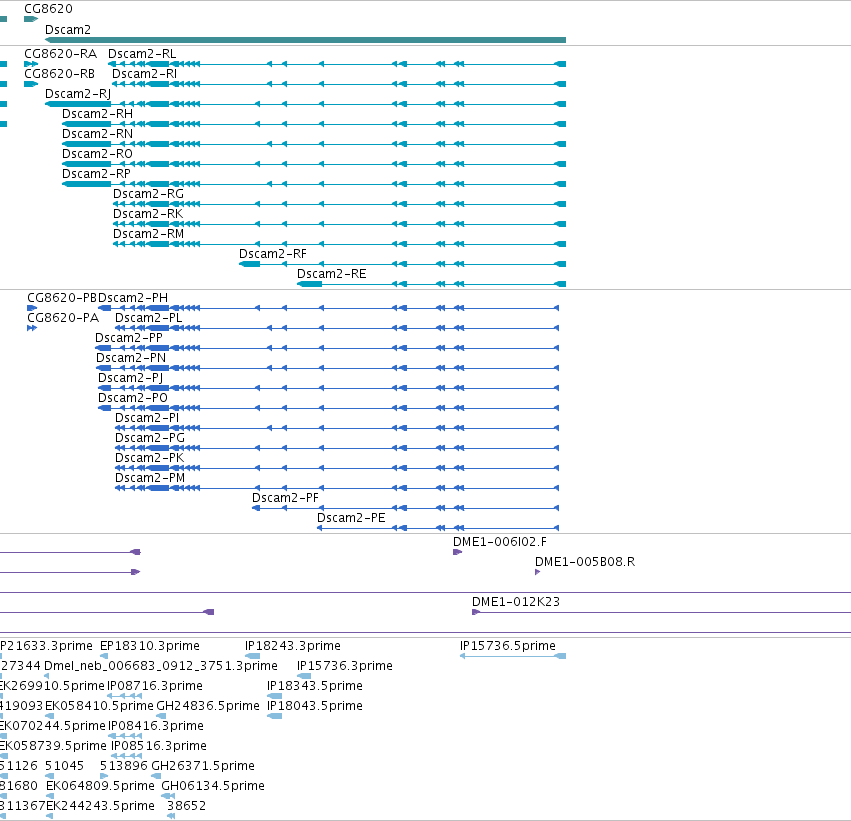Click the Dscam2-PF protein label
The image size is (851, 821).
[285, 498]
